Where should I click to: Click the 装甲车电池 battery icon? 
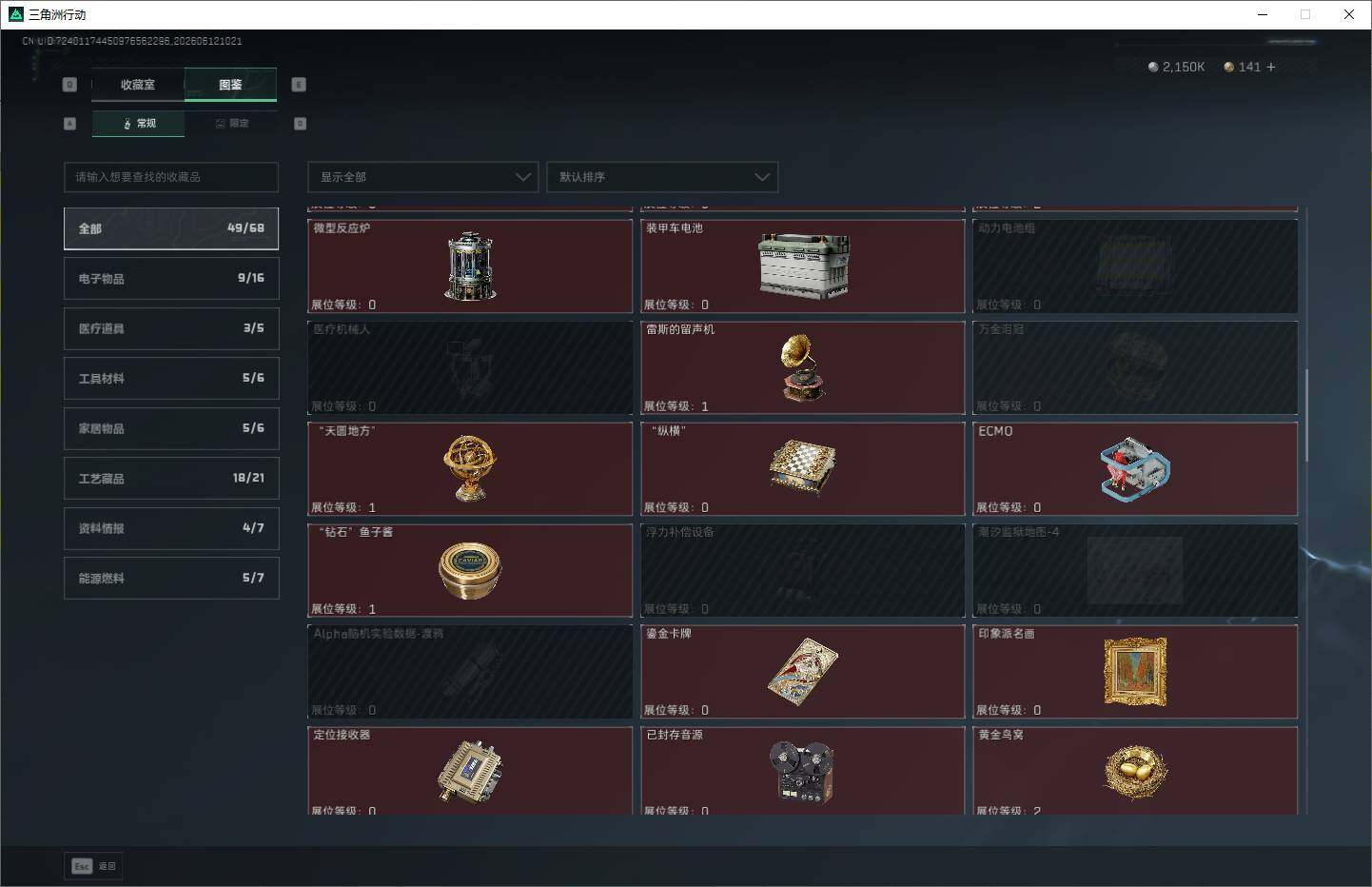(x=803, y=266)
